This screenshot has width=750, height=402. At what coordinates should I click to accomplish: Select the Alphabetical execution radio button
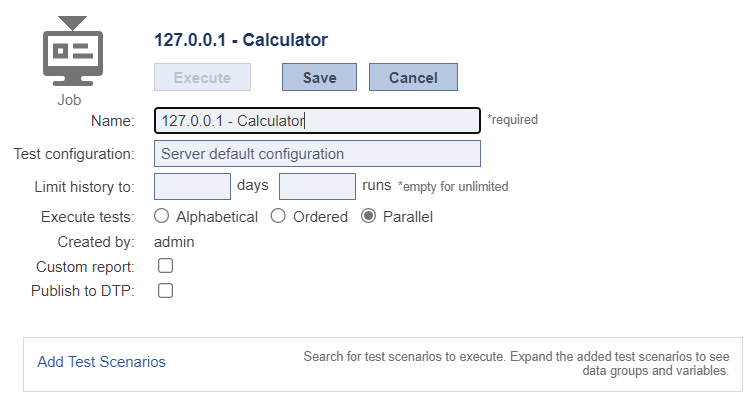click(x=162, y=216)
